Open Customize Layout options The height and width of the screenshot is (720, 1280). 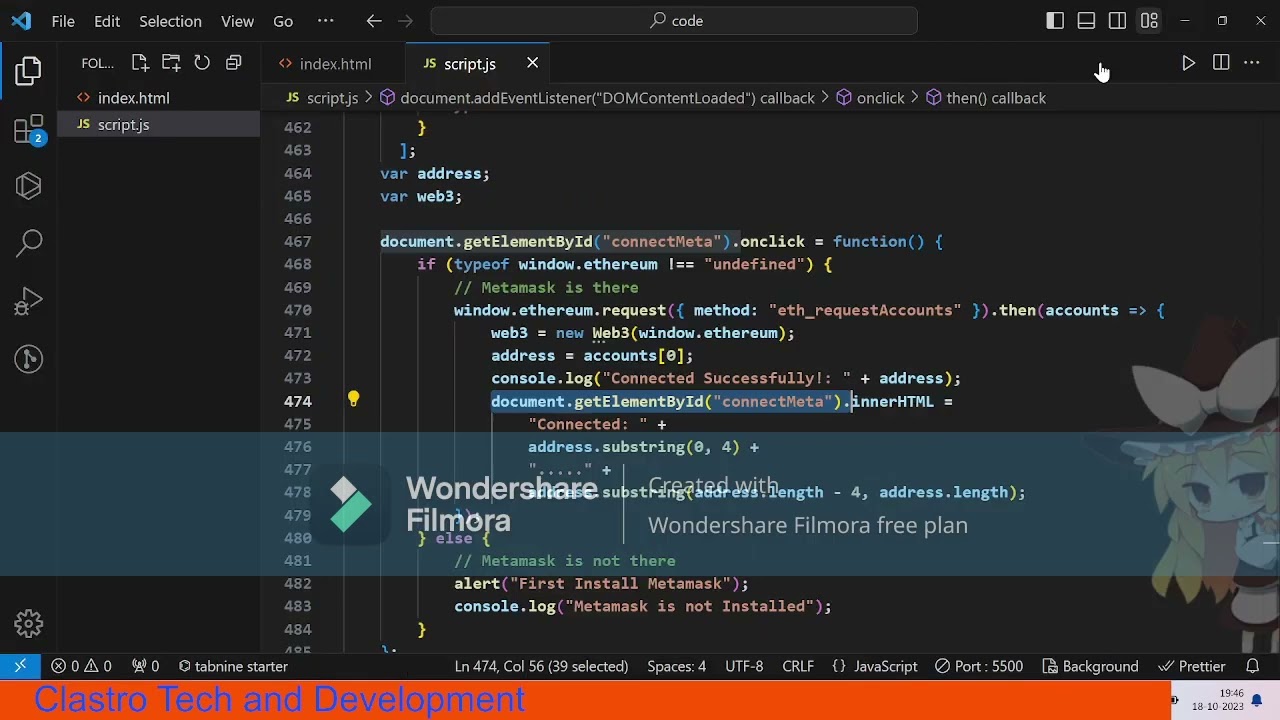pyautogui.click(x=1149, y=21)
